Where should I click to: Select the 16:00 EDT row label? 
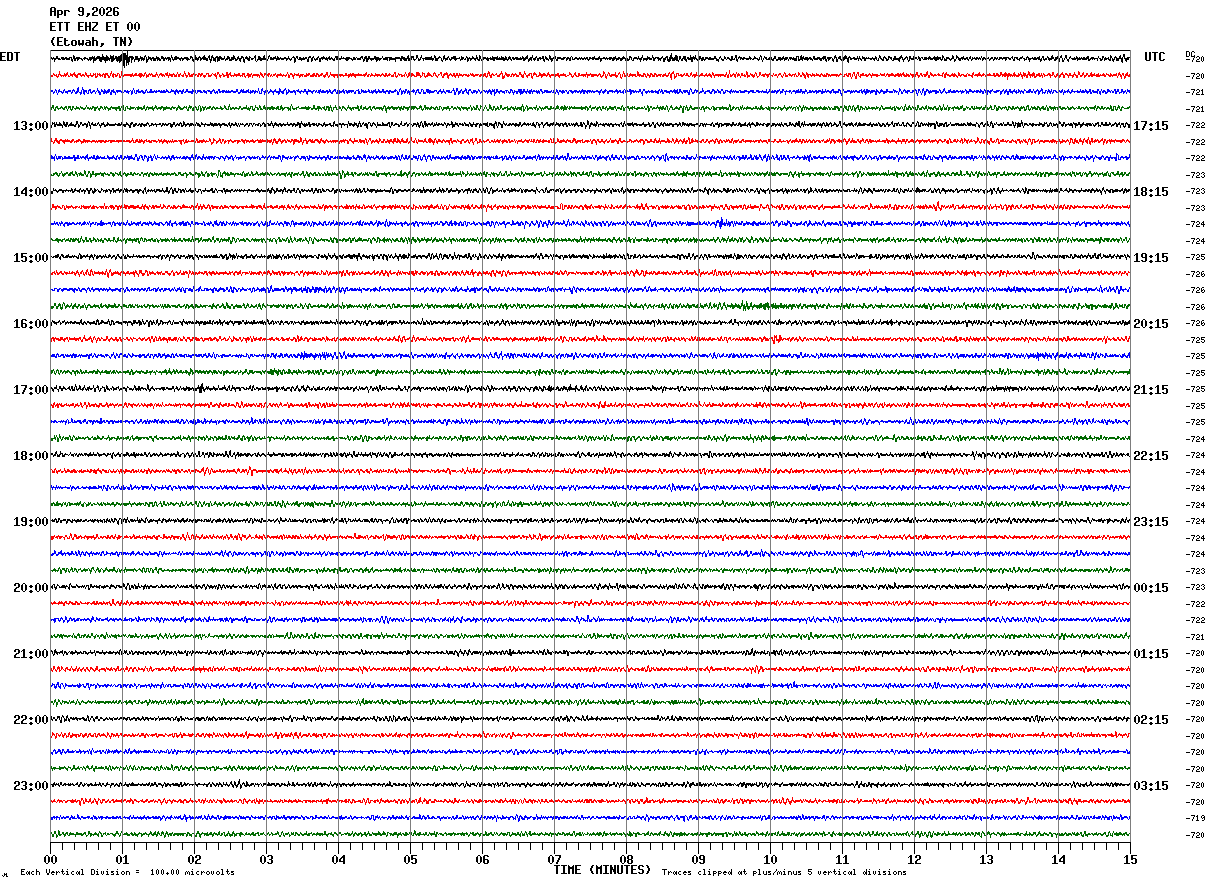pyautogui.click(x=31, y=324)
